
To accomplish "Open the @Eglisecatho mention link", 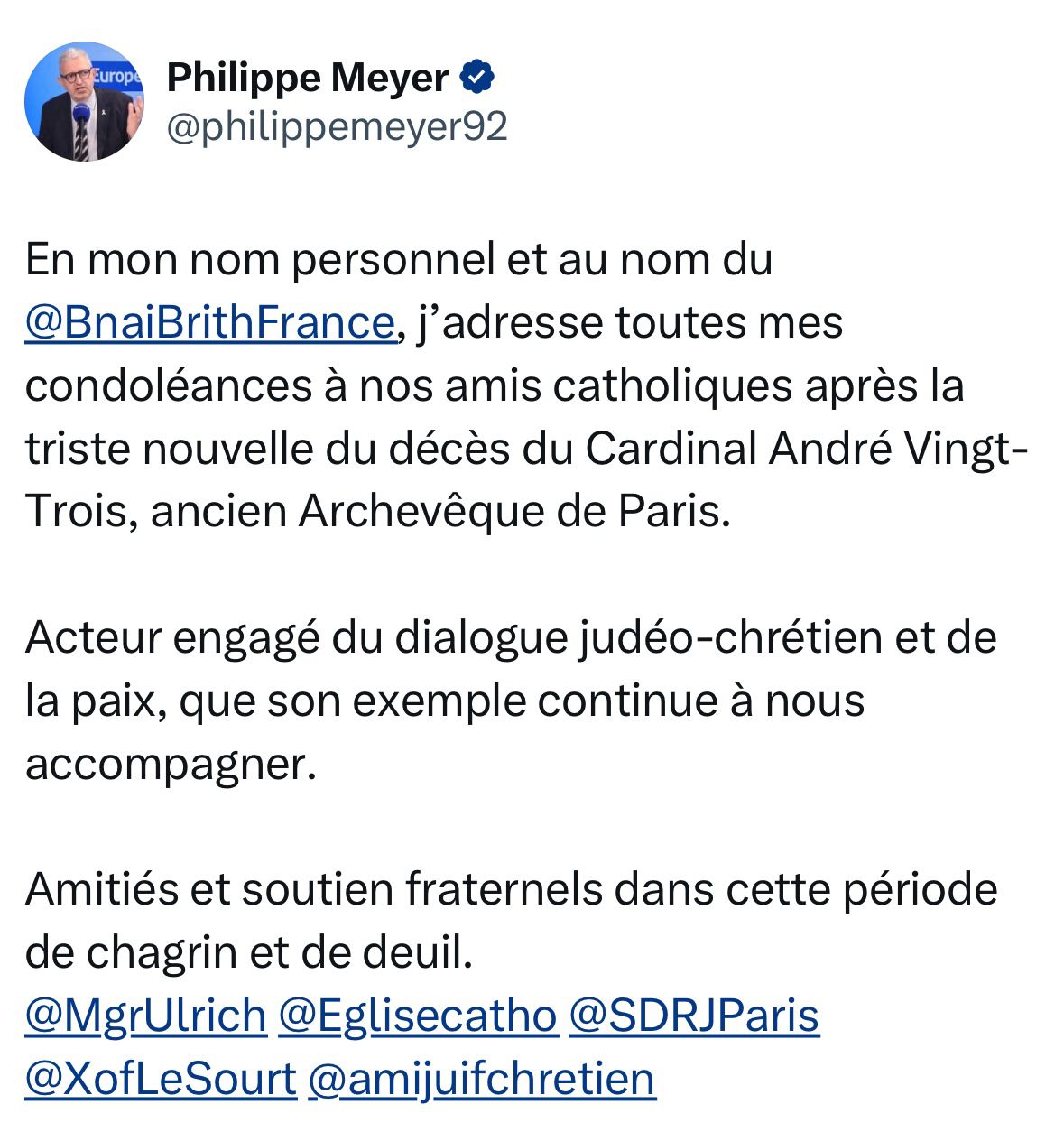I will click(x=418, y=1016).
